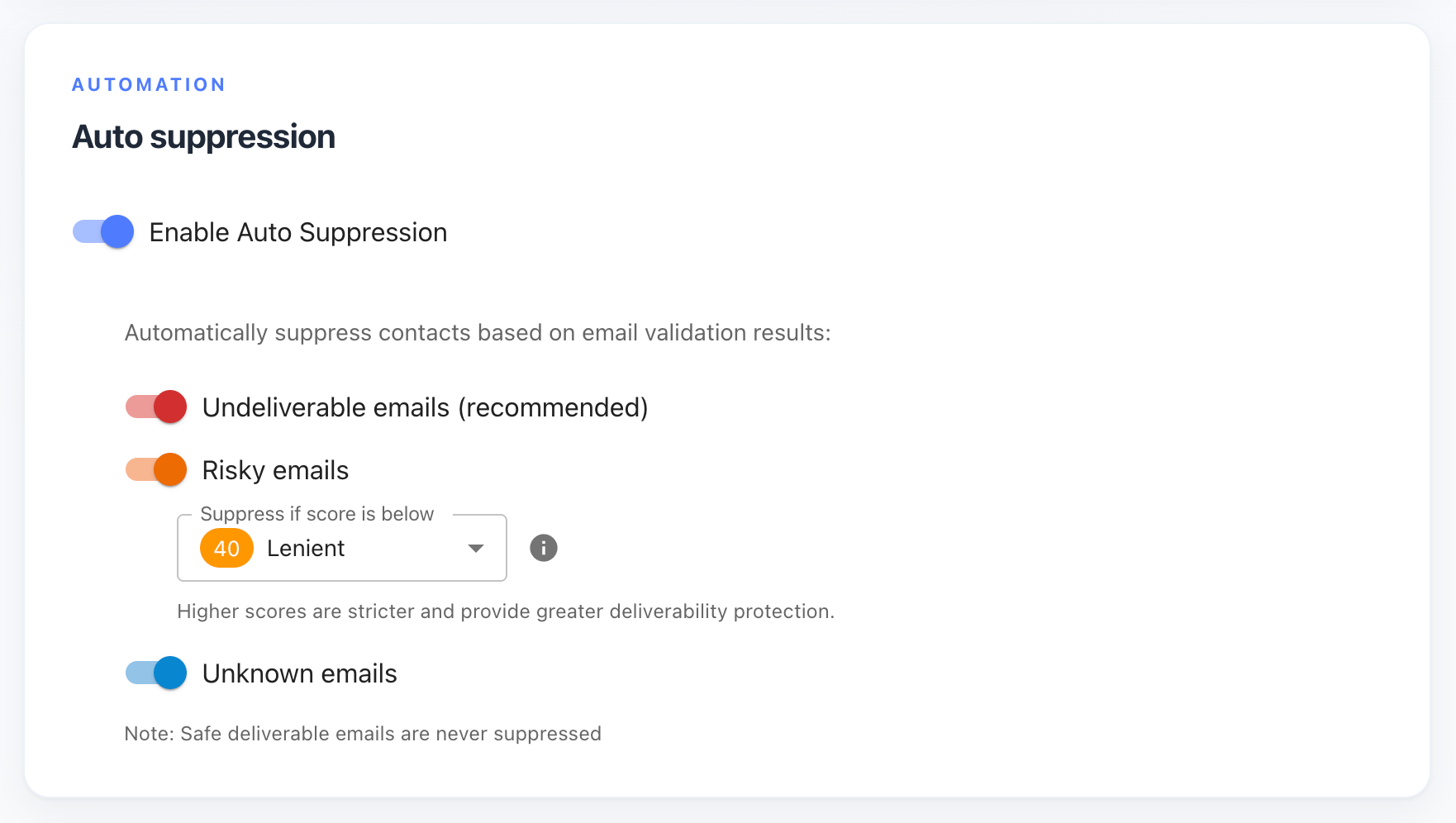1456x823 pixels.
Task: Click the Undeliverable emails (recommended) label
Action: click(426, 407)
